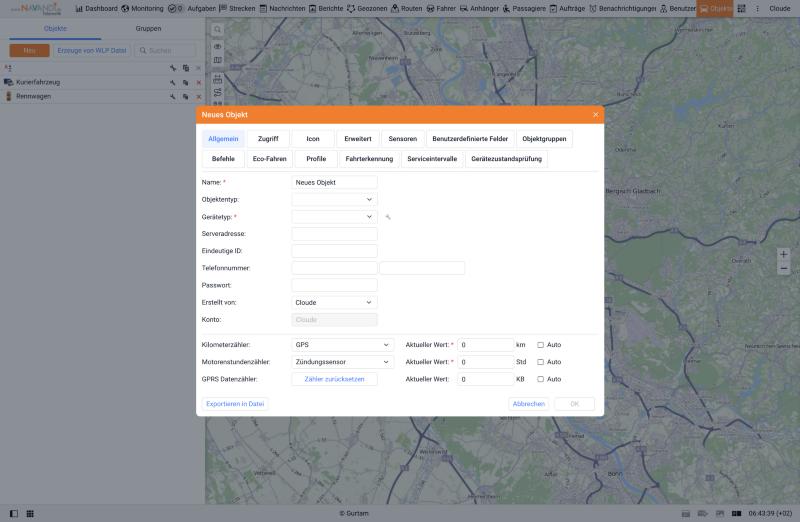Switch to the Zugriff tab in the dialog
The image size is (800, 522).
[268, 139]
